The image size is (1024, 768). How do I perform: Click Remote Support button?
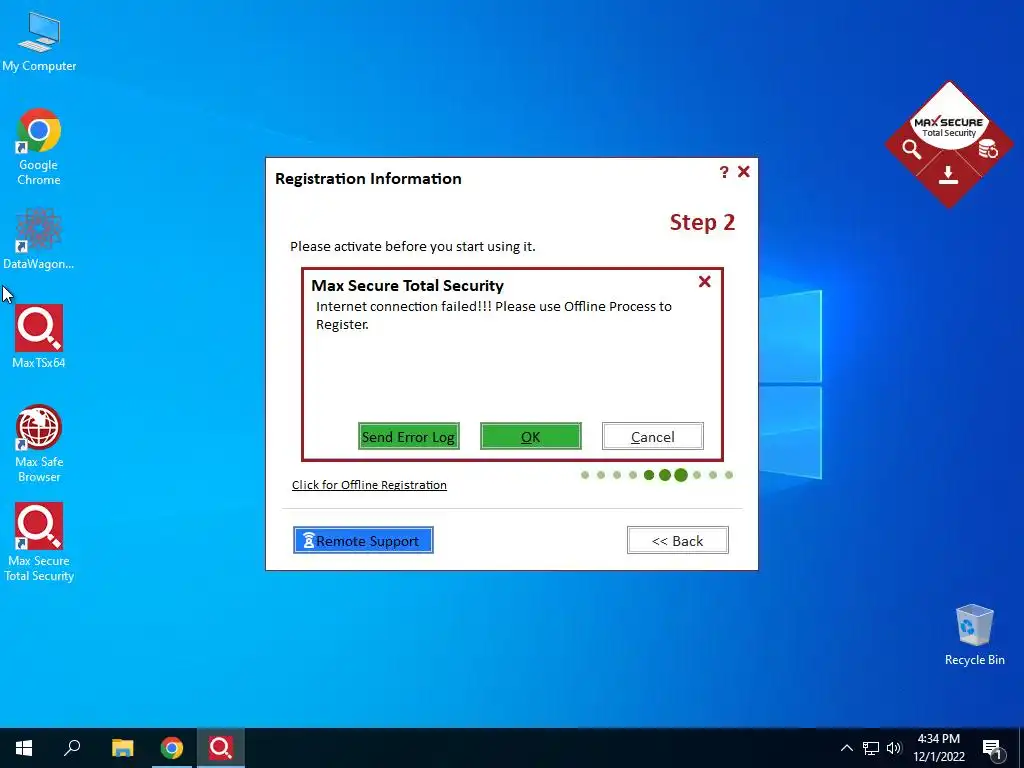(363, 540)
